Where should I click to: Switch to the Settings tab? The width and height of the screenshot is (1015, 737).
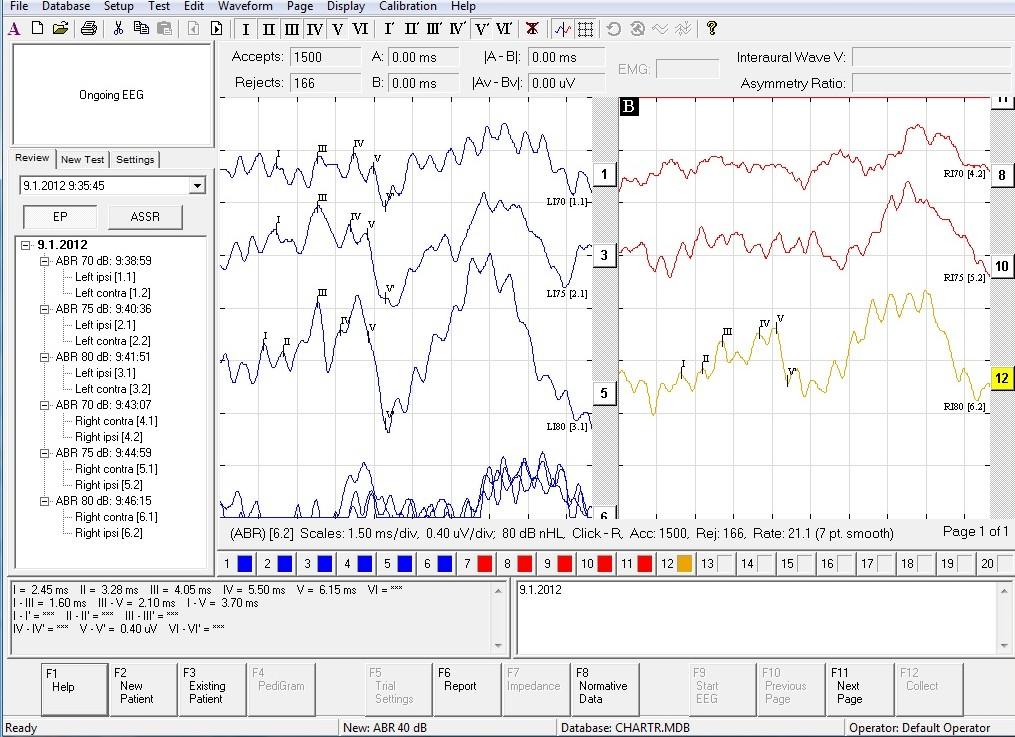point(135,159)
